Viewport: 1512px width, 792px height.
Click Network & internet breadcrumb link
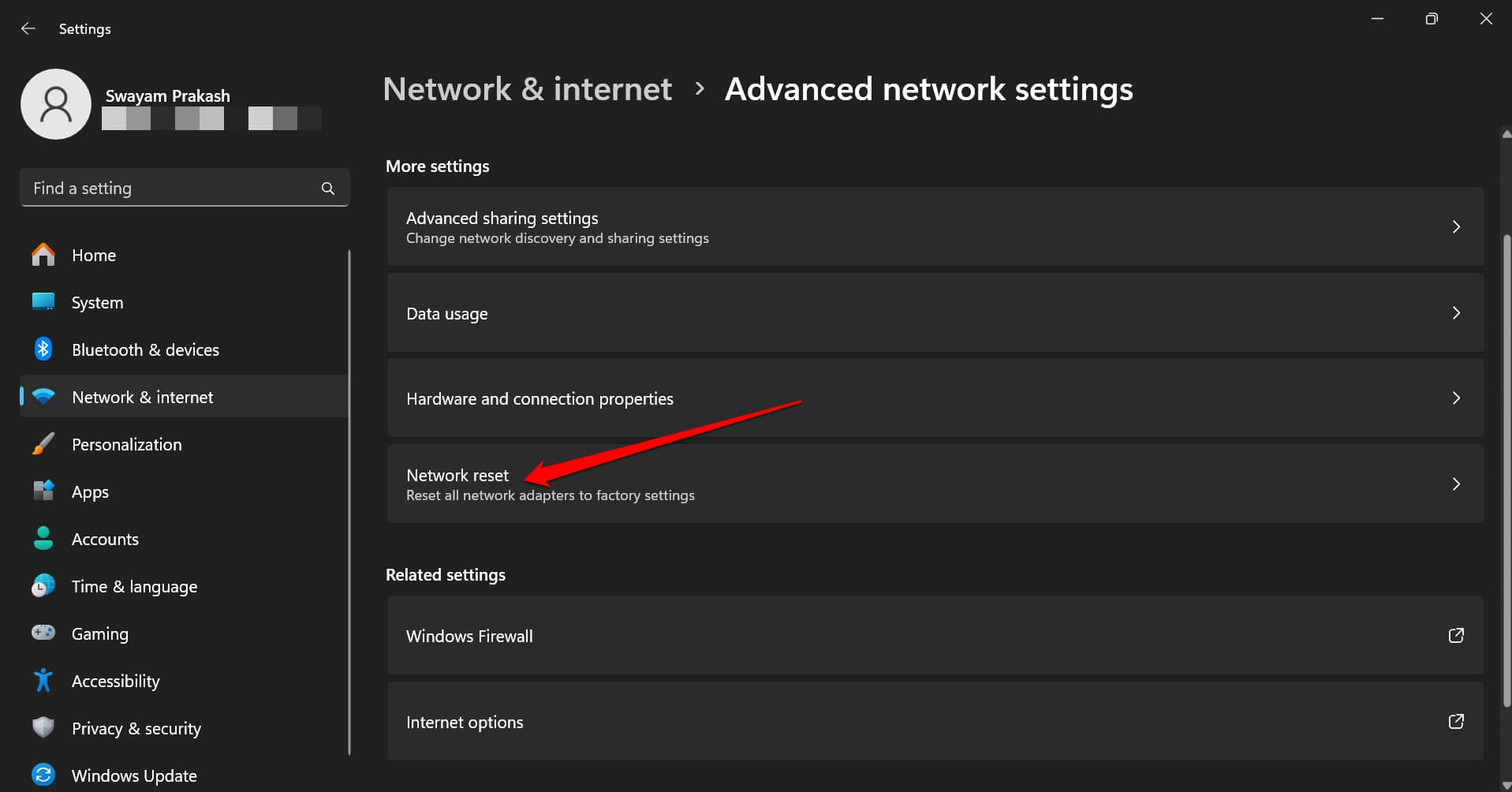pyautogui.click(x=527, y=89)
